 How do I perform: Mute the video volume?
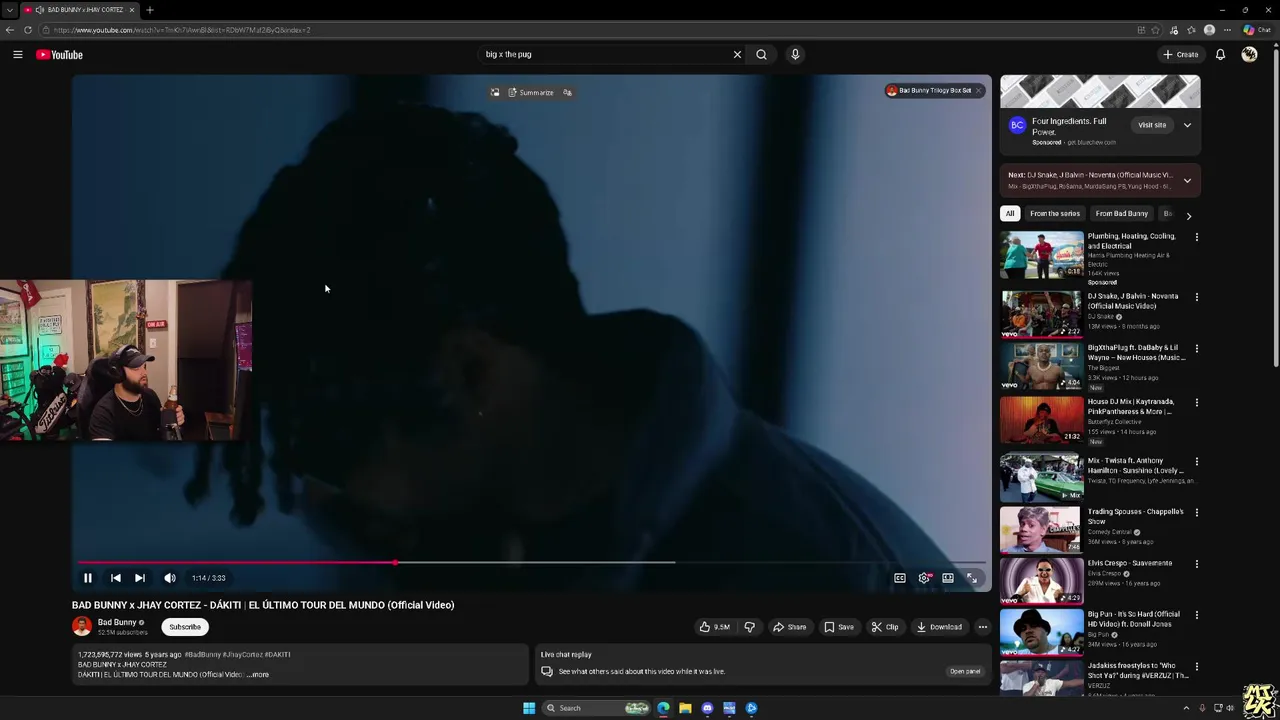170,577
